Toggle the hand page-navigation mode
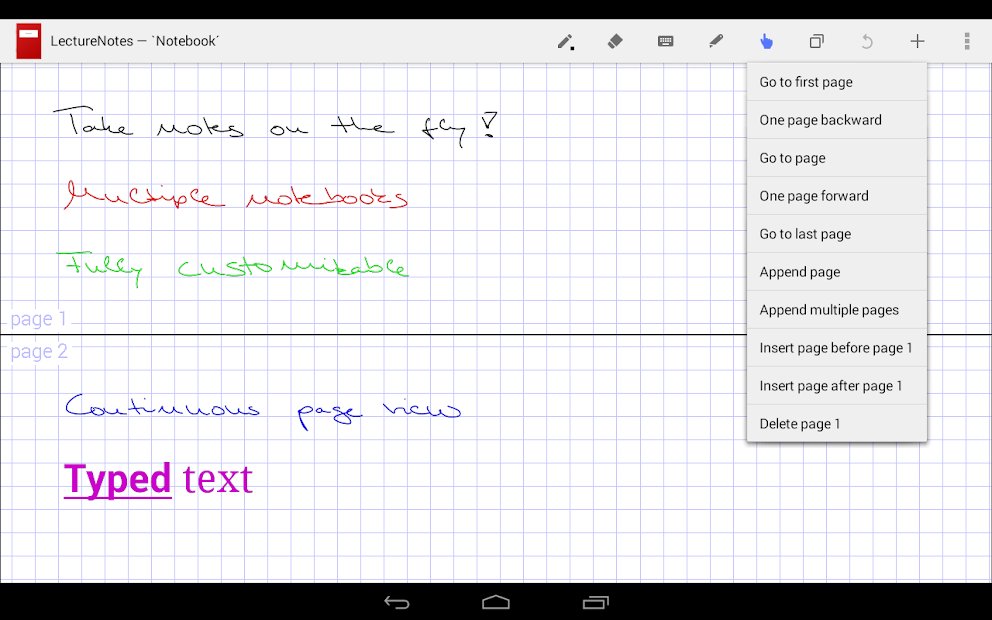This screenshot has width=992, height=620. tap(766, 41)
